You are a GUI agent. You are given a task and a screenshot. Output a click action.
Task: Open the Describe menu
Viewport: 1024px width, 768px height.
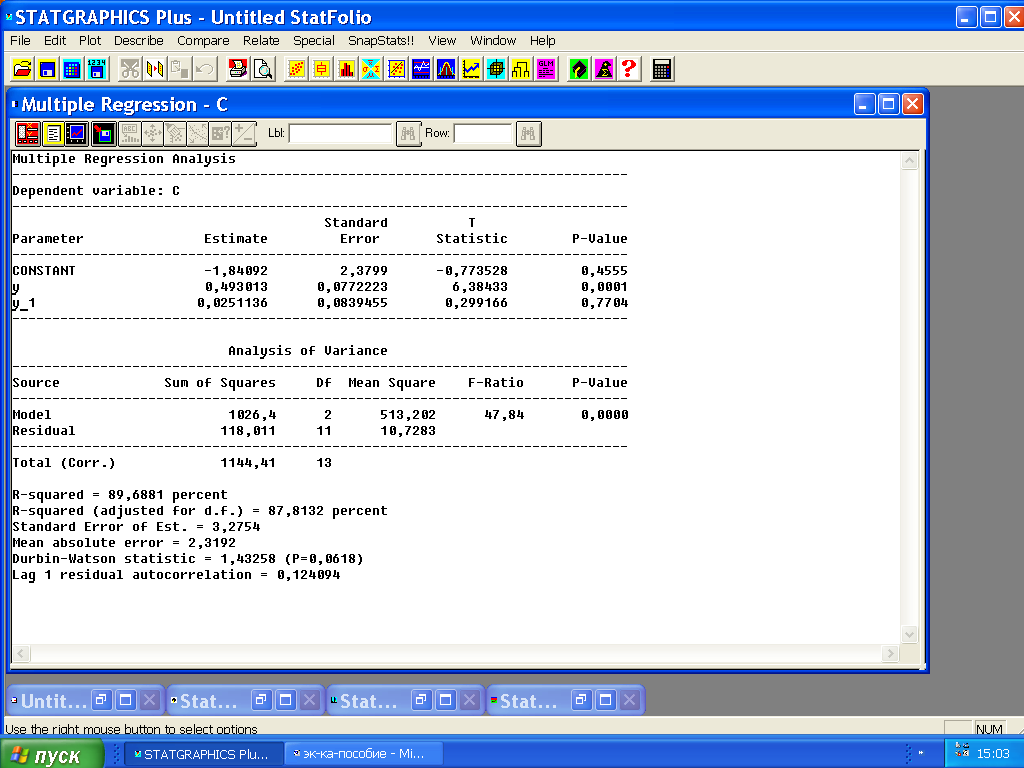pos(138,40)
